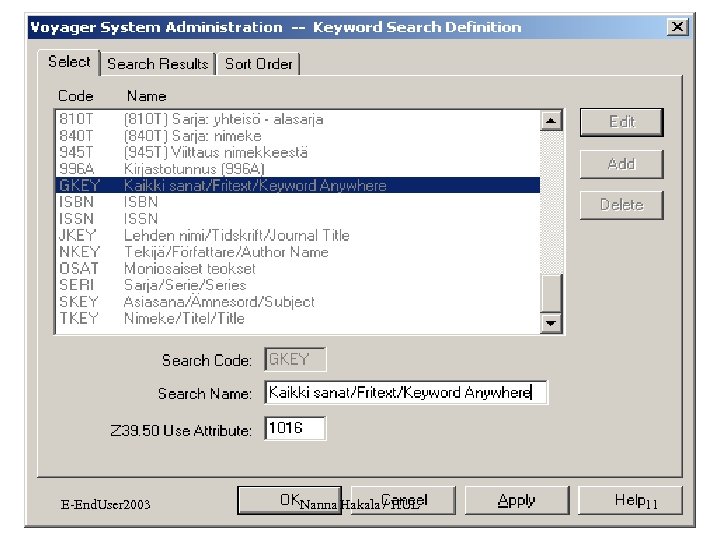
Task: Open Help for this dialog
Action: (630, 500)
